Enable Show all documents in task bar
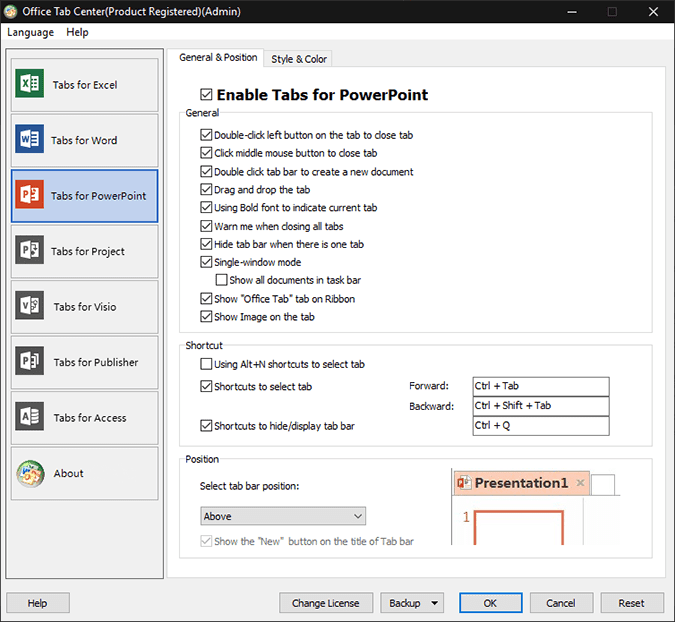675x622 pixels. (x=221, y=280)
